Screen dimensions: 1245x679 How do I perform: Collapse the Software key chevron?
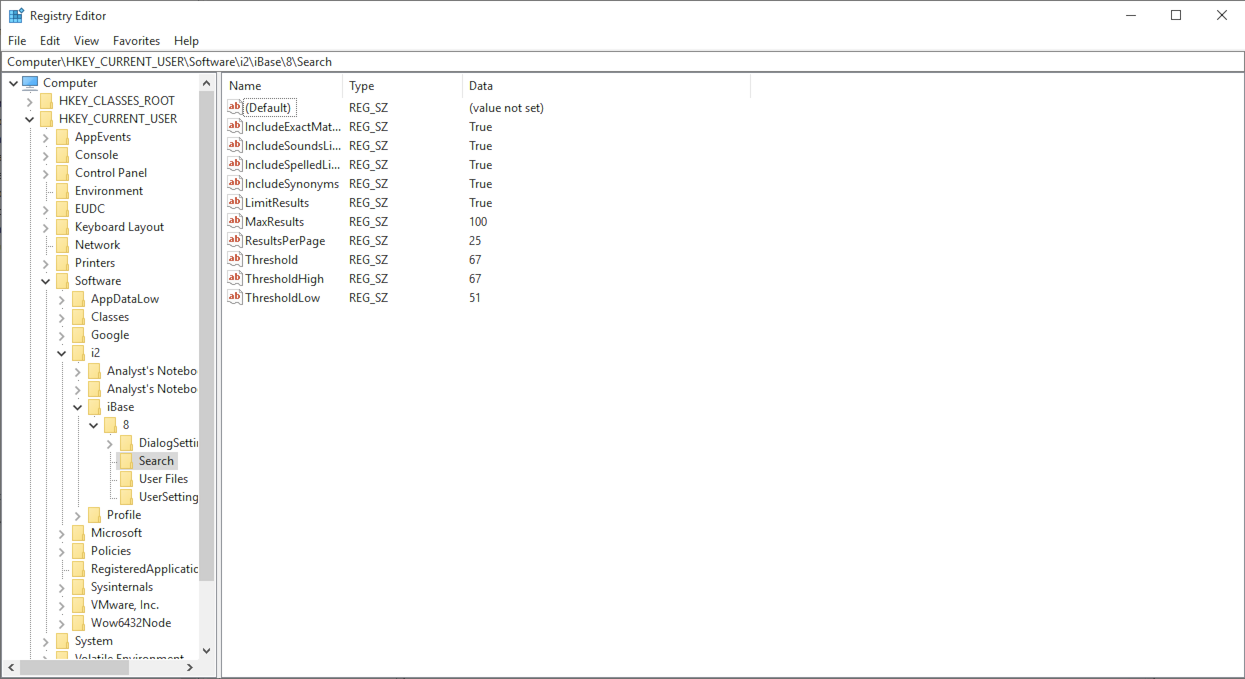pyautogui.click(x=45, y=280)
